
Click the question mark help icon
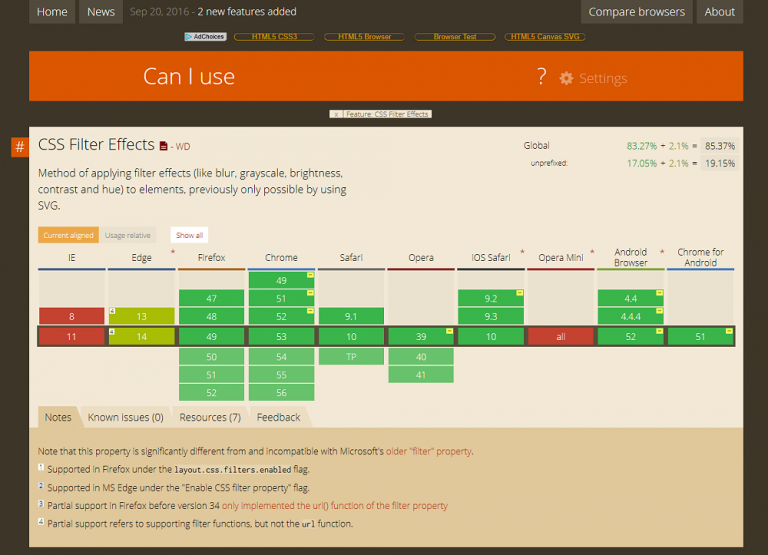[541, 77]
